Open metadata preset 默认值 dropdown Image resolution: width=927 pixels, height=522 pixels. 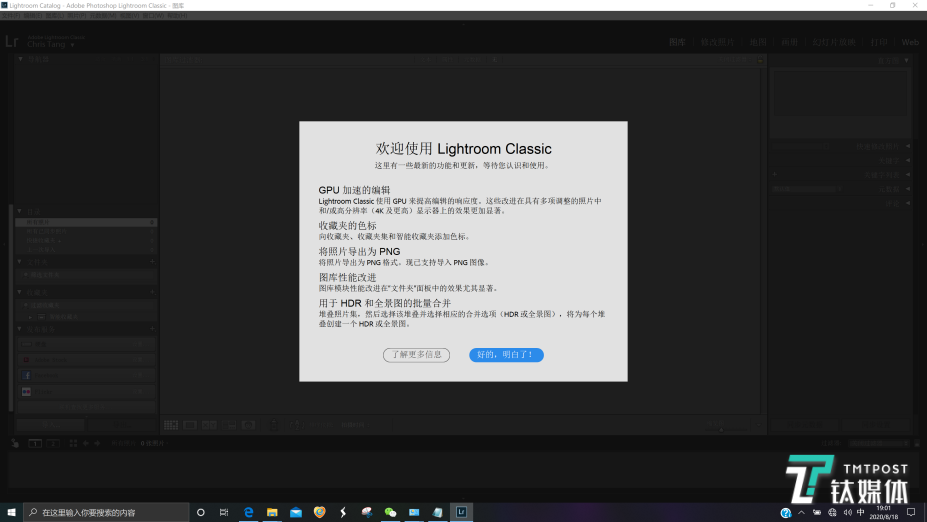click(x=806, y=189)
